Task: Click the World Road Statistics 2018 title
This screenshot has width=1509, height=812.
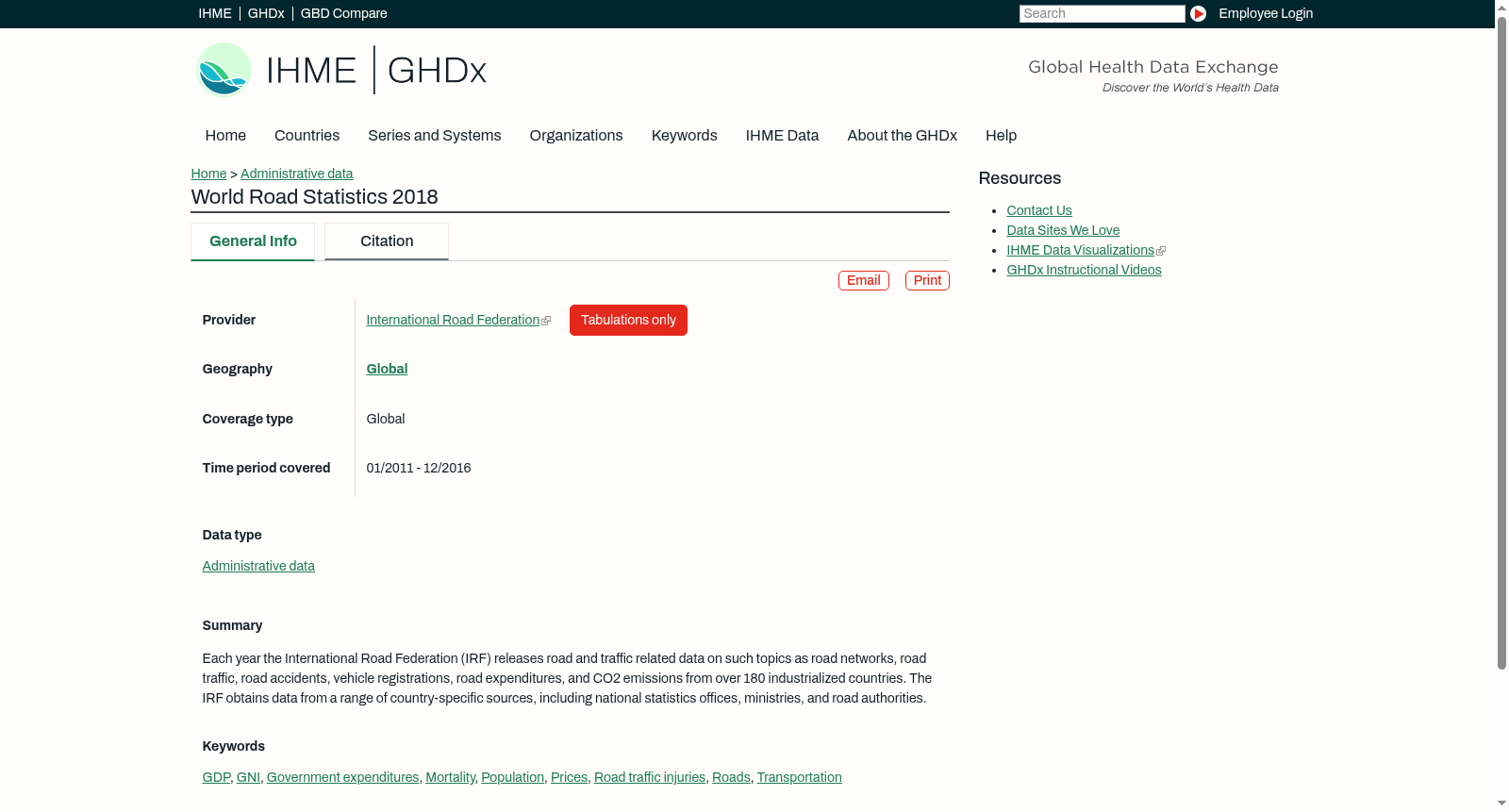Action: pyautogui.click(x=314, y=197)
